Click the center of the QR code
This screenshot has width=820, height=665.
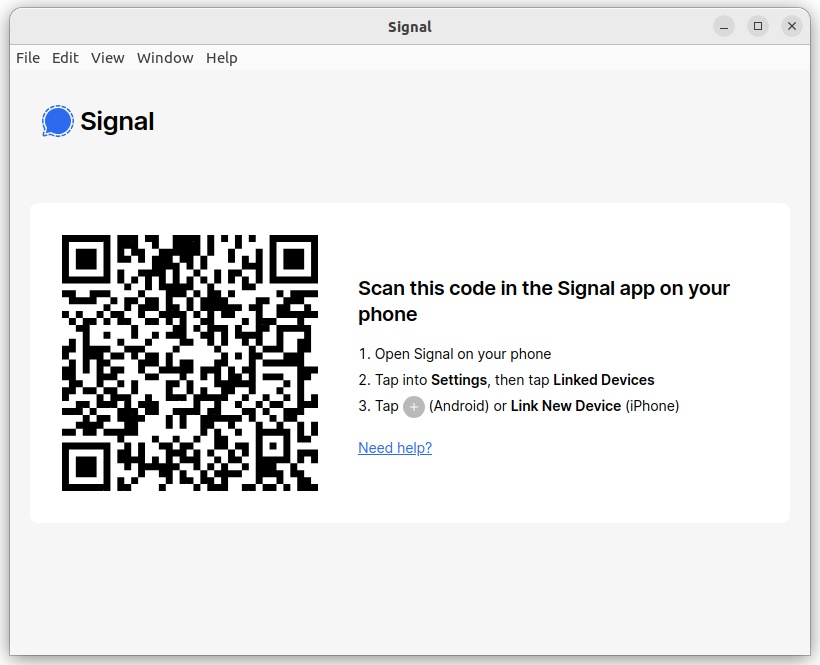190,363
